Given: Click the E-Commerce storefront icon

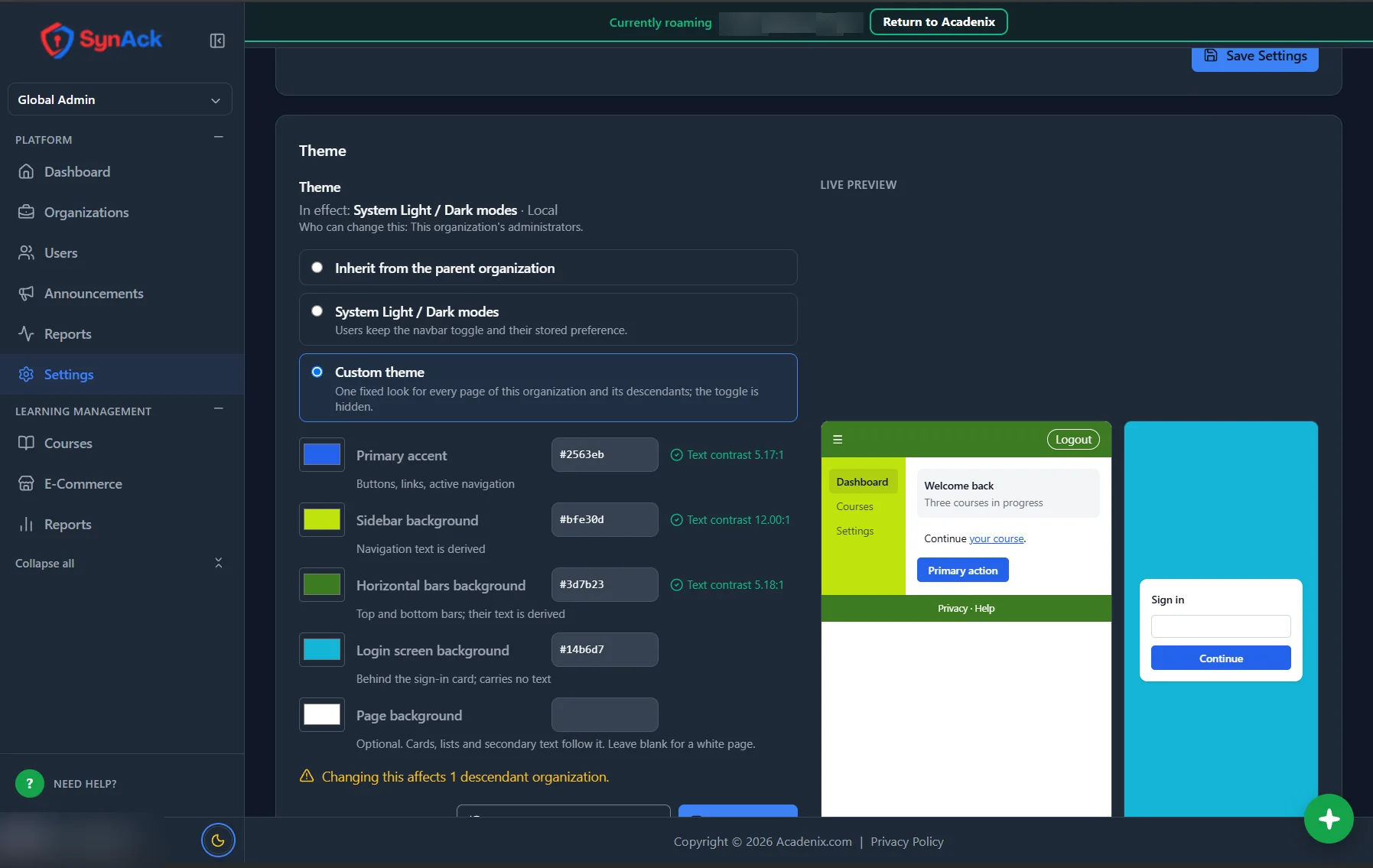Looking at the screenshot, I should tap(26, 483).
